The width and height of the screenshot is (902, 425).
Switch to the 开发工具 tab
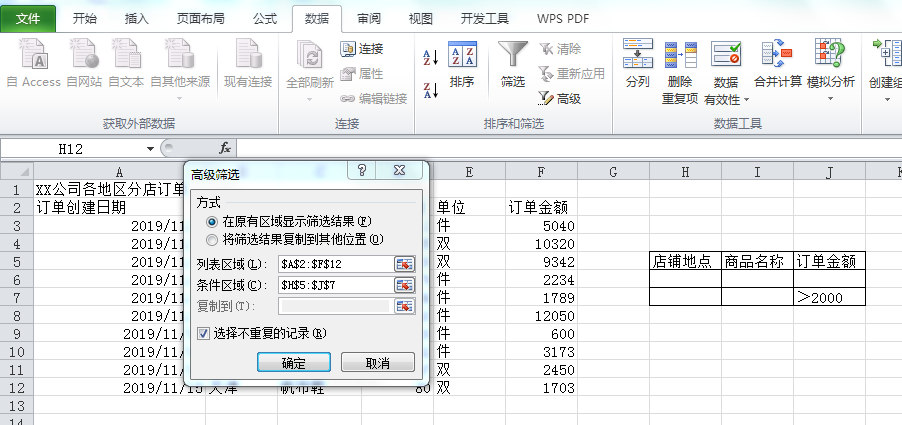click(x=484, y=19)
